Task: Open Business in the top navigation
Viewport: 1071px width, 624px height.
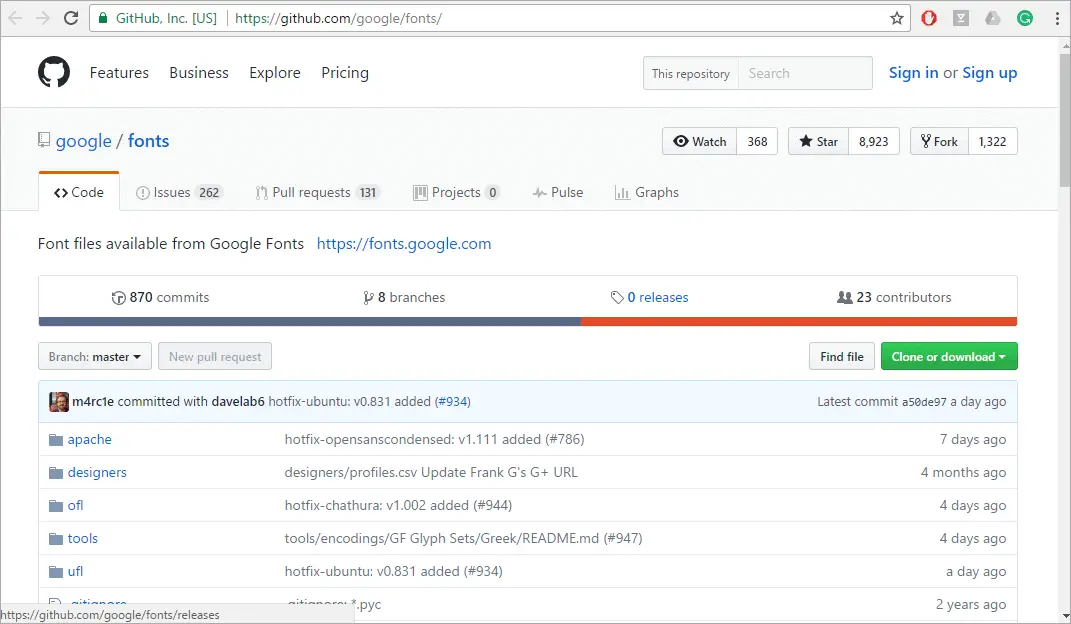Action: pos(199,72)
